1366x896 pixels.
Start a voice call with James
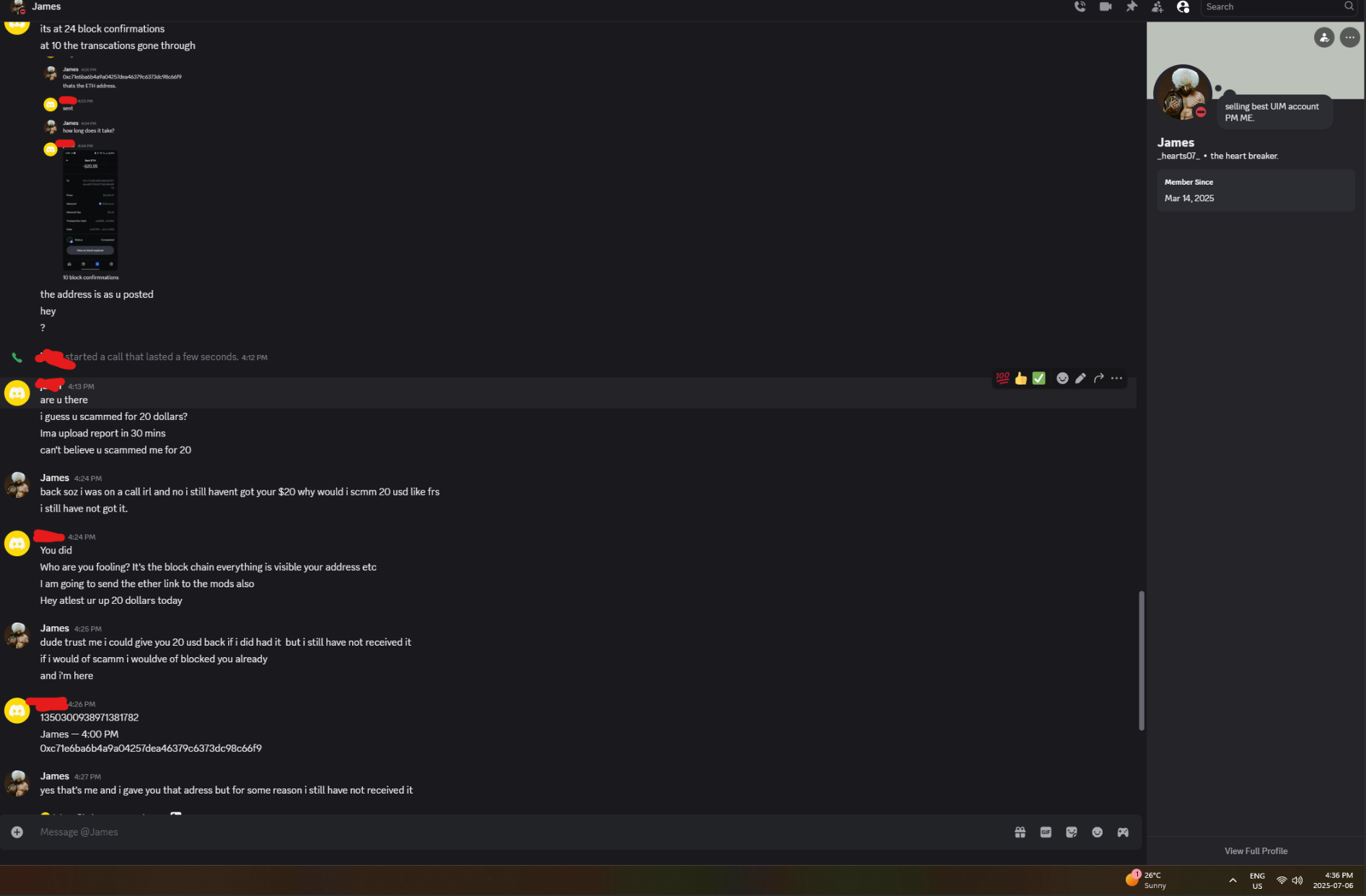[x=1080, y=6]
